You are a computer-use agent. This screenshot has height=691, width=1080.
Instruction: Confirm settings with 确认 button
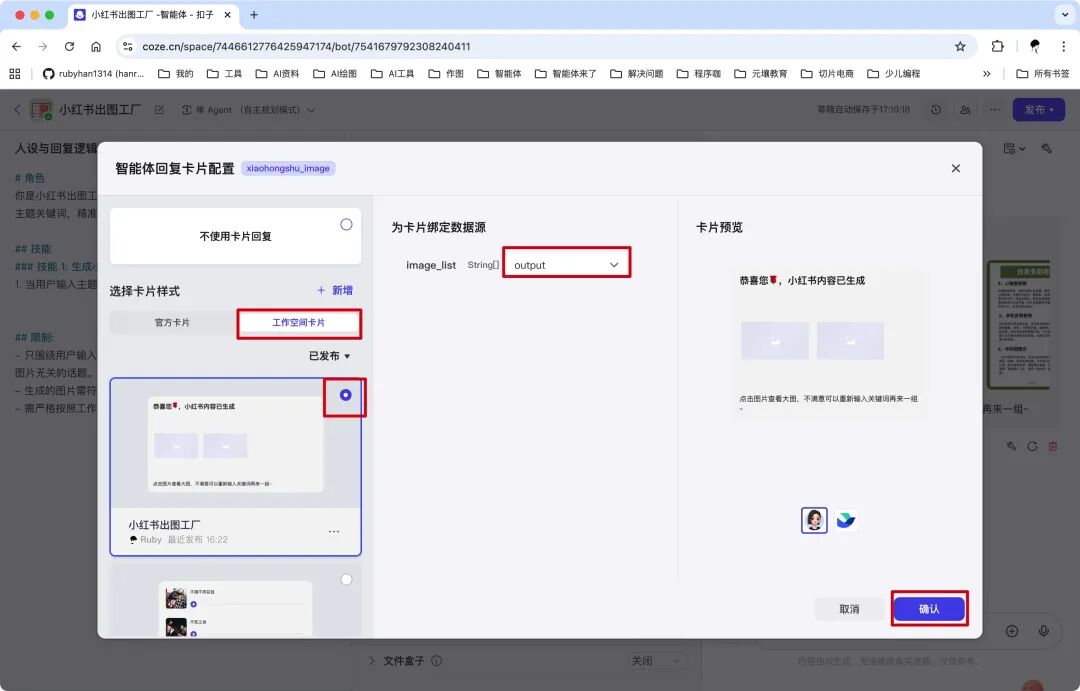pyautogui.click(x=929, y=608)
